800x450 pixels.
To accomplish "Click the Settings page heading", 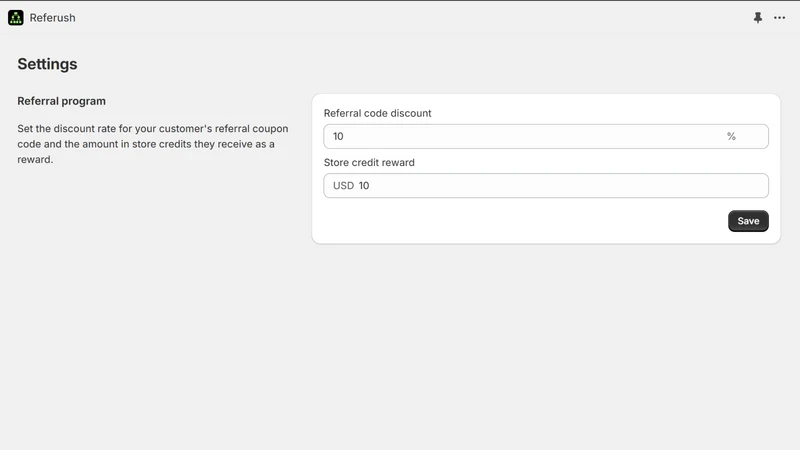I will [47, 64].
